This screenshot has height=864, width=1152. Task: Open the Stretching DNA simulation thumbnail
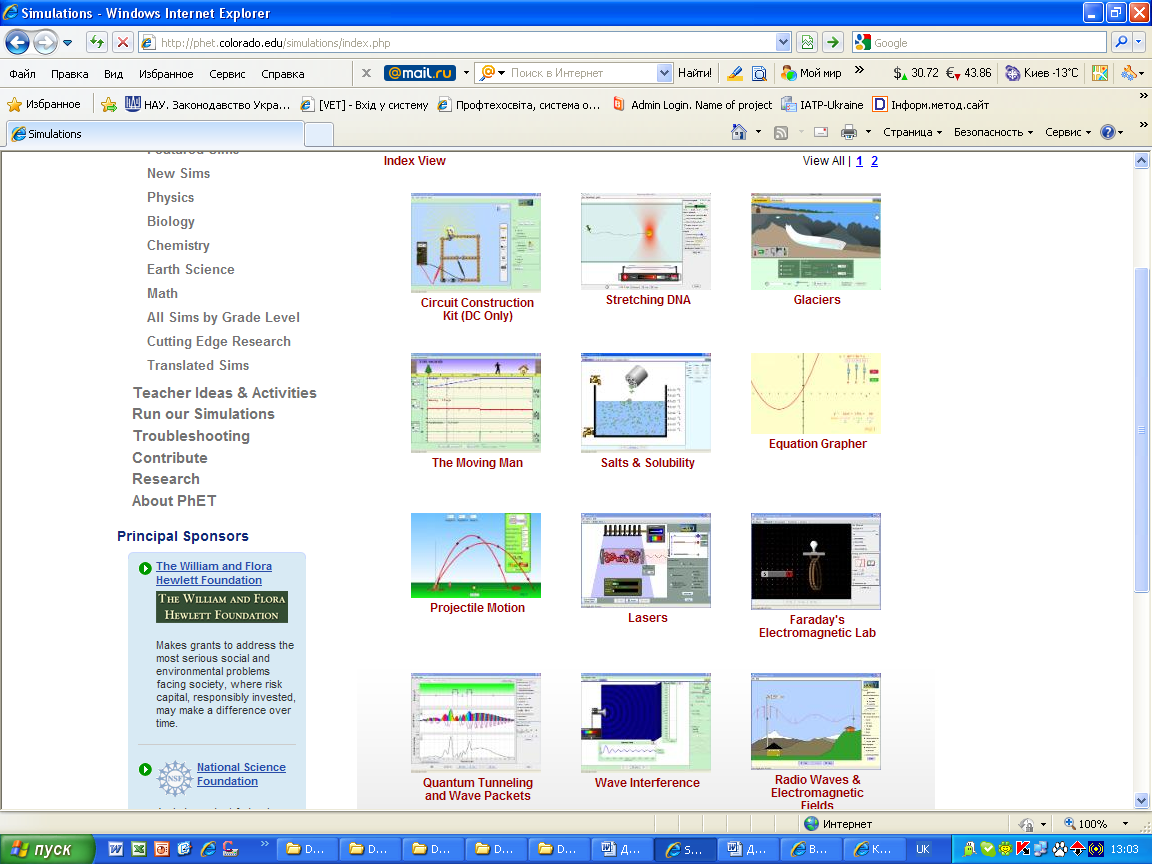click(646, 242)
